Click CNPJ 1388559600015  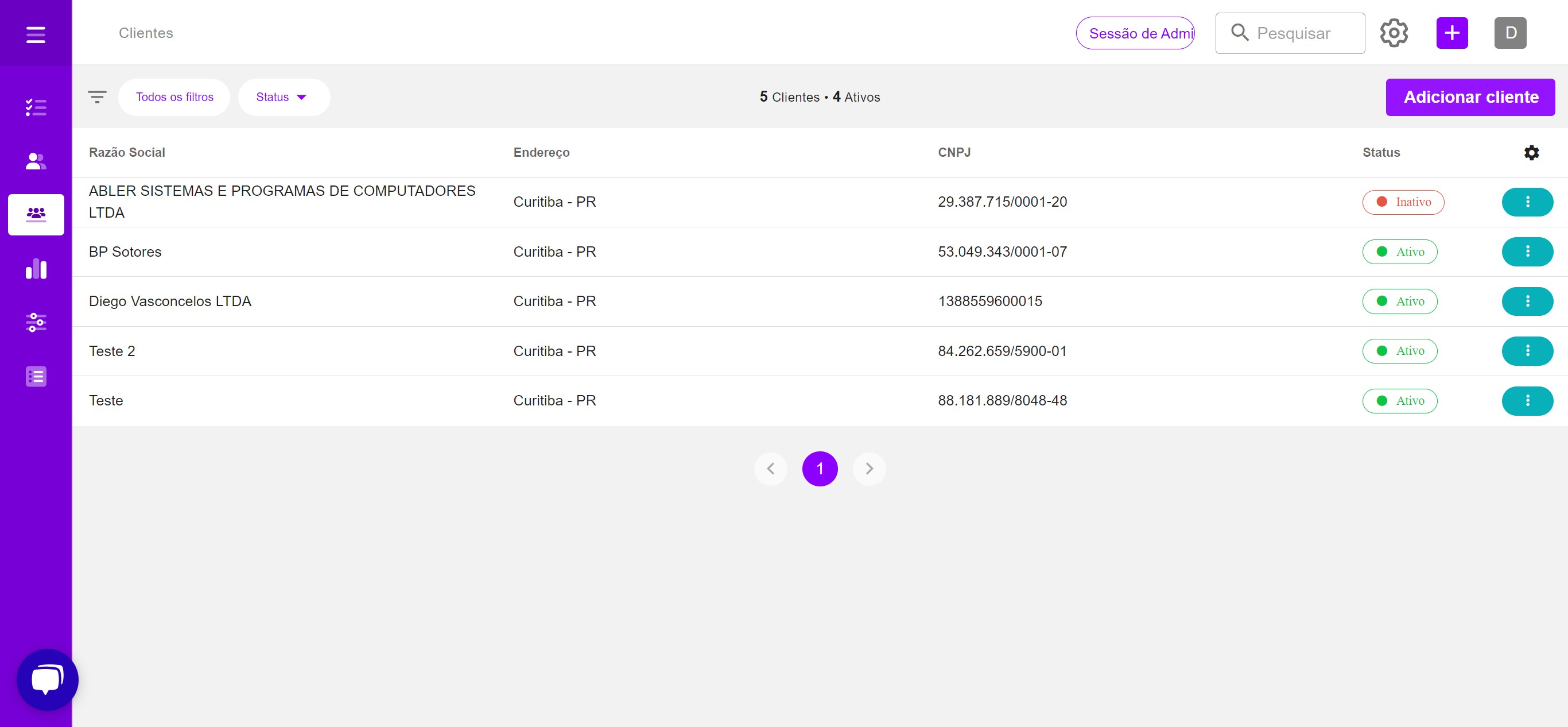coord(989,301)
